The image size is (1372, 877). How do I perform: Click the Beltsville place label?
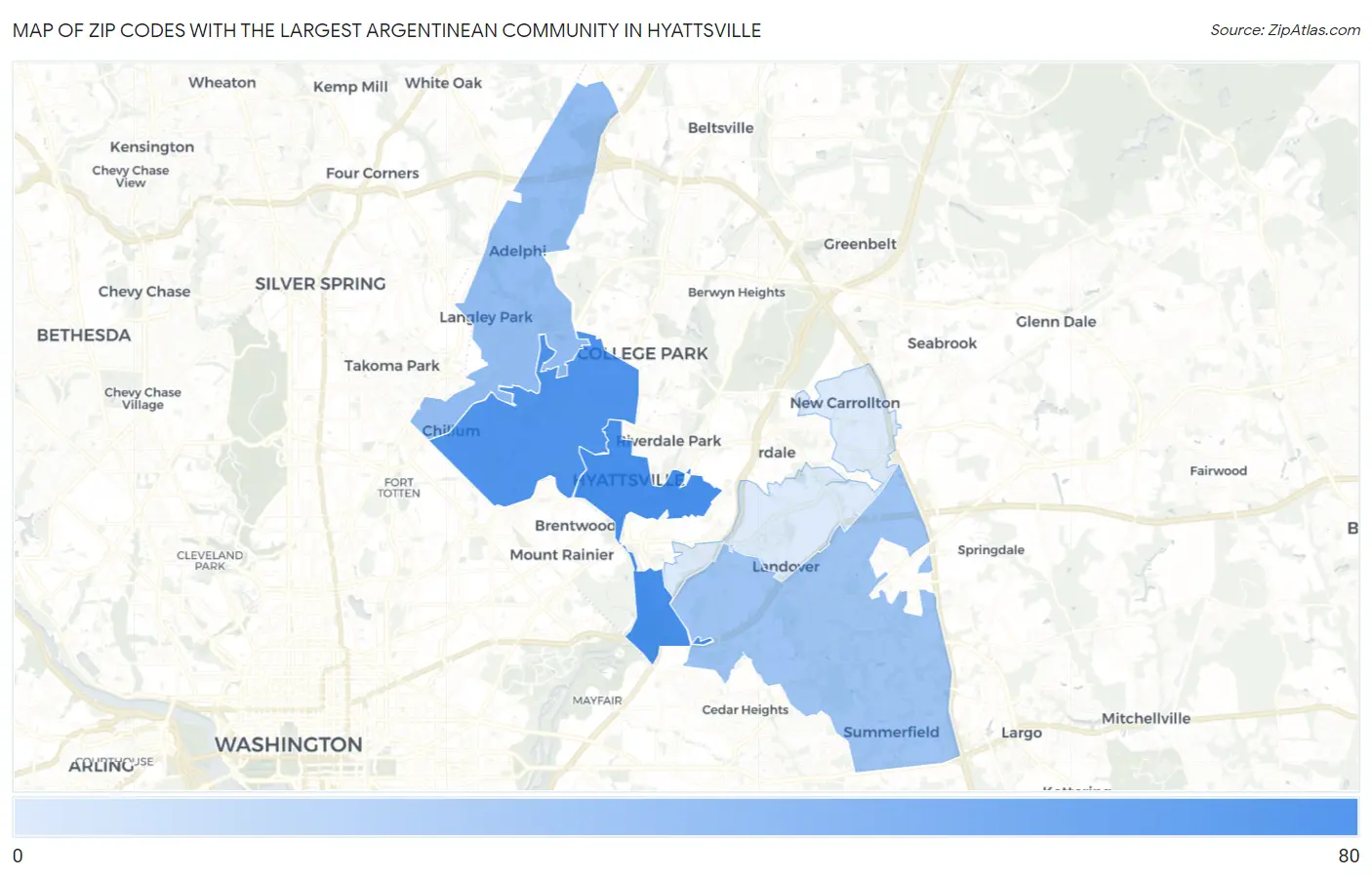(720, 128)
